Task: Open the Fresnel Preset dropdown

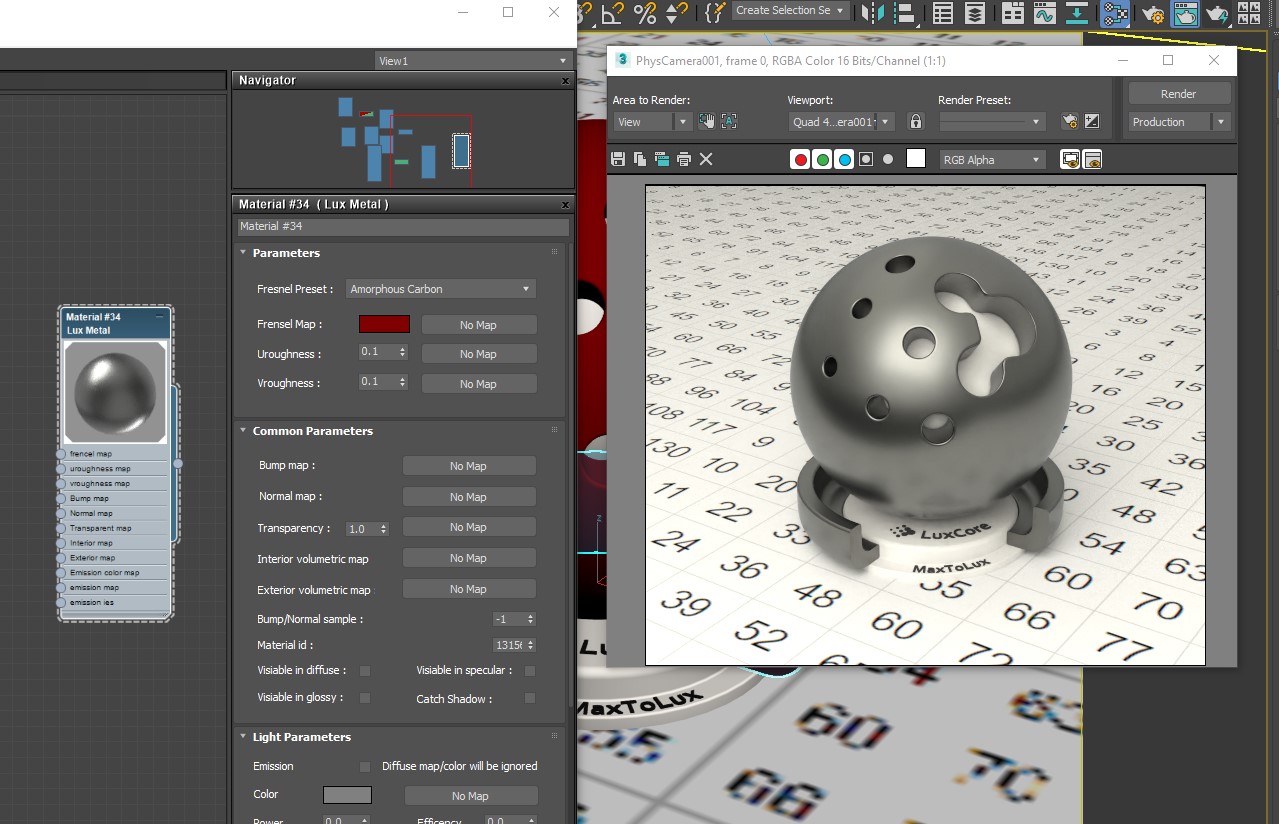Action: 440,289
